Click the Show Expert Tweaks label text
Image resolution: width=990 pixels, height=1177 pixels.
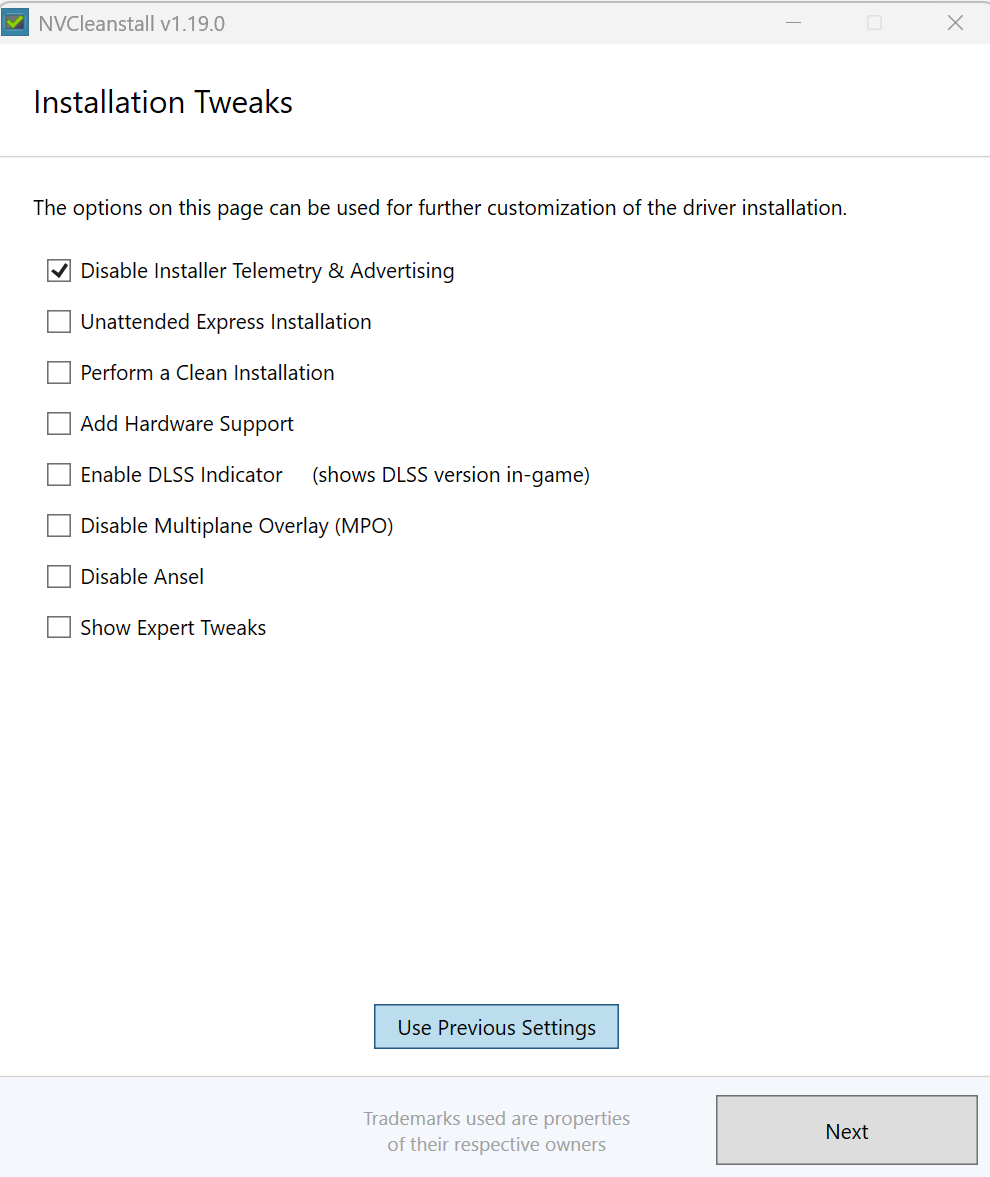(172, 627)
